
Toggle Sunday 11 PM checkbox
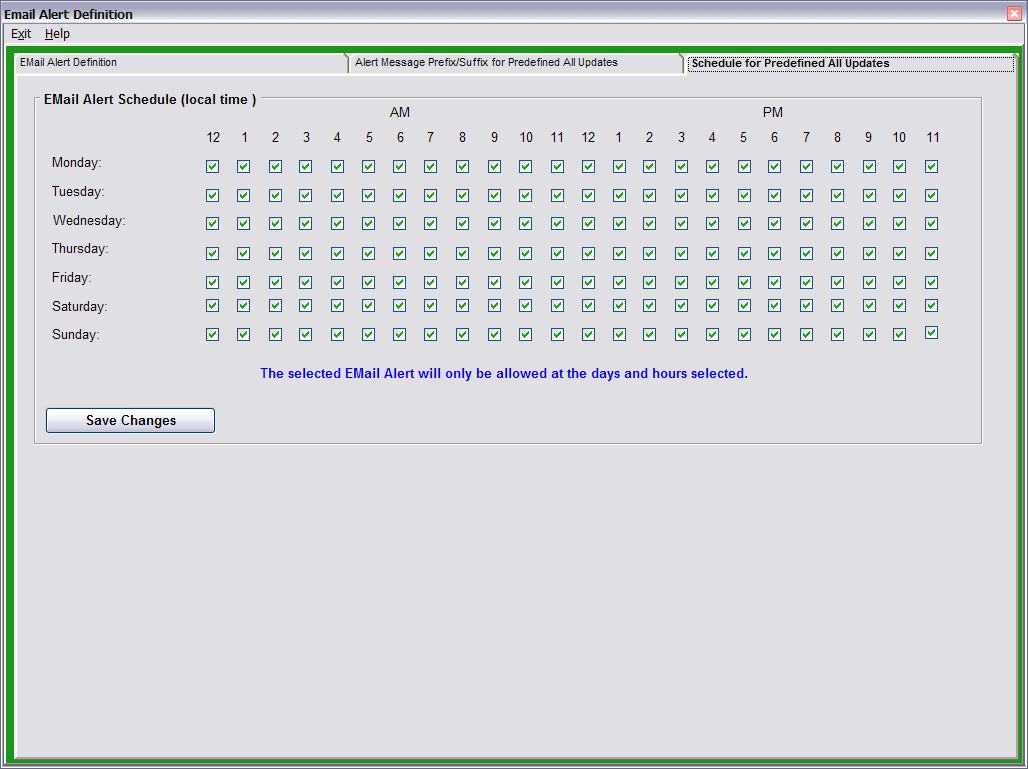coord(931,333)
